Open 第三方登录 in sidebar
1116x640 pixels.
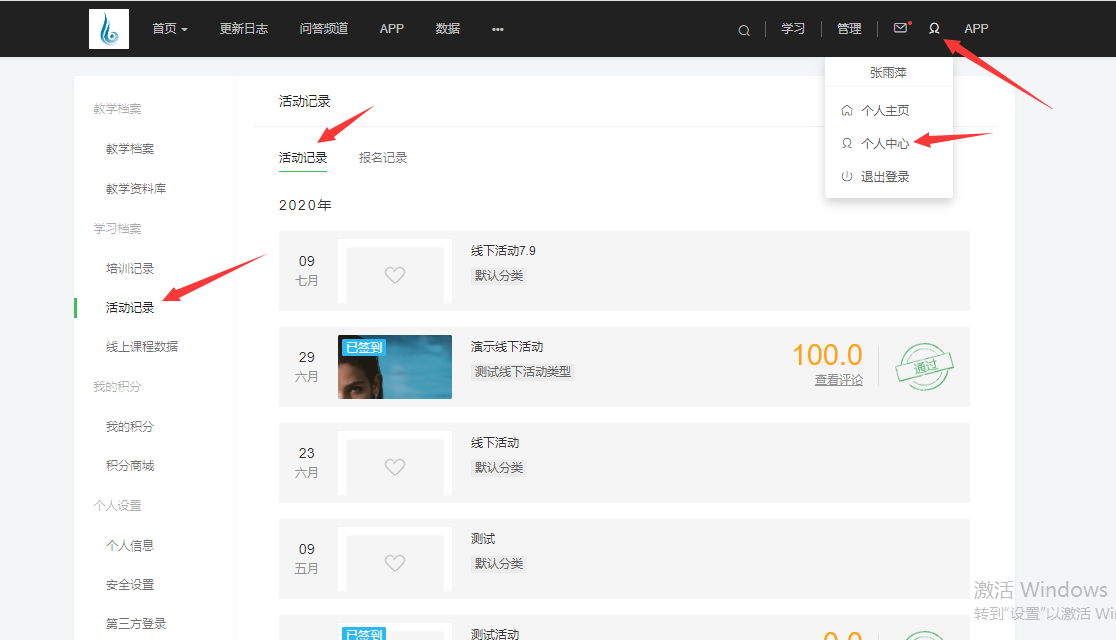(x=136, y=624)
